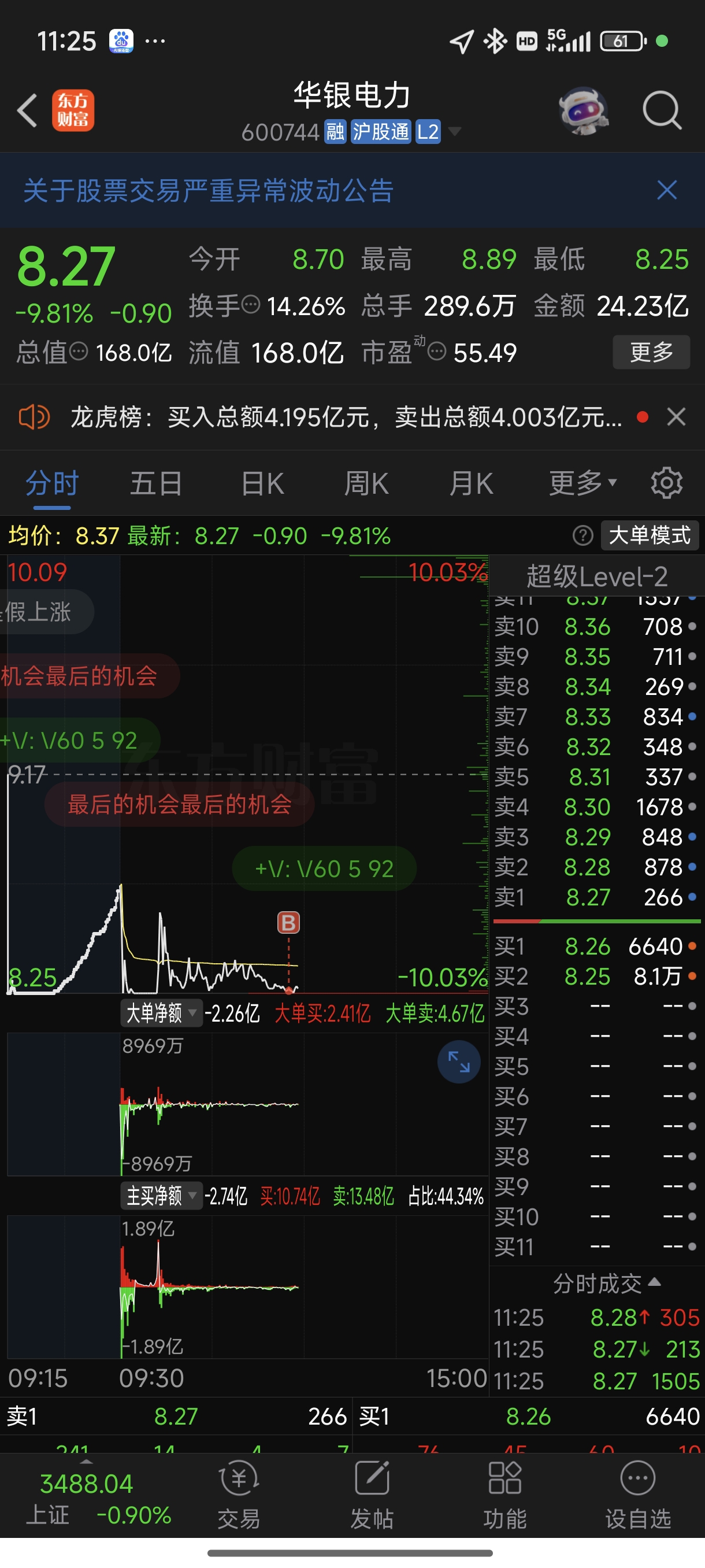
Task: Tap the question mark help icon
Action: [582, 535]
